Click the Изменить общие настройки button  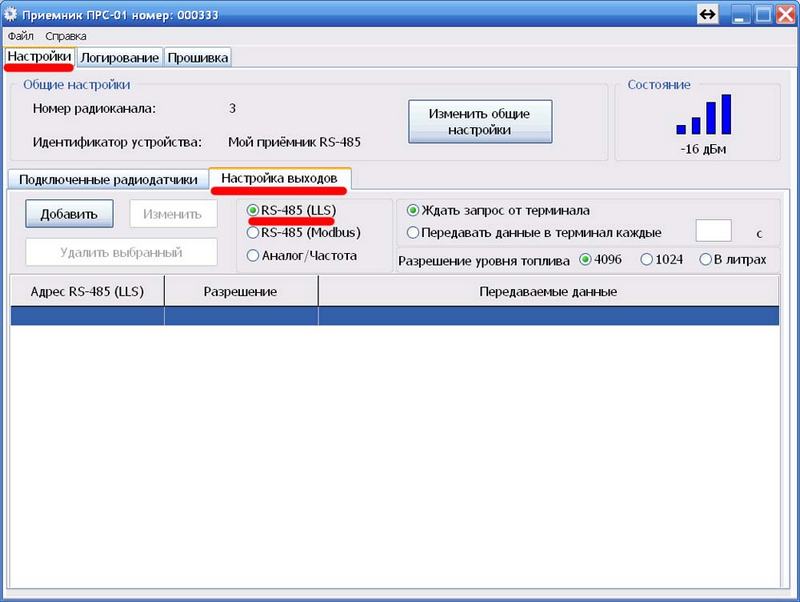coord(480,121)
